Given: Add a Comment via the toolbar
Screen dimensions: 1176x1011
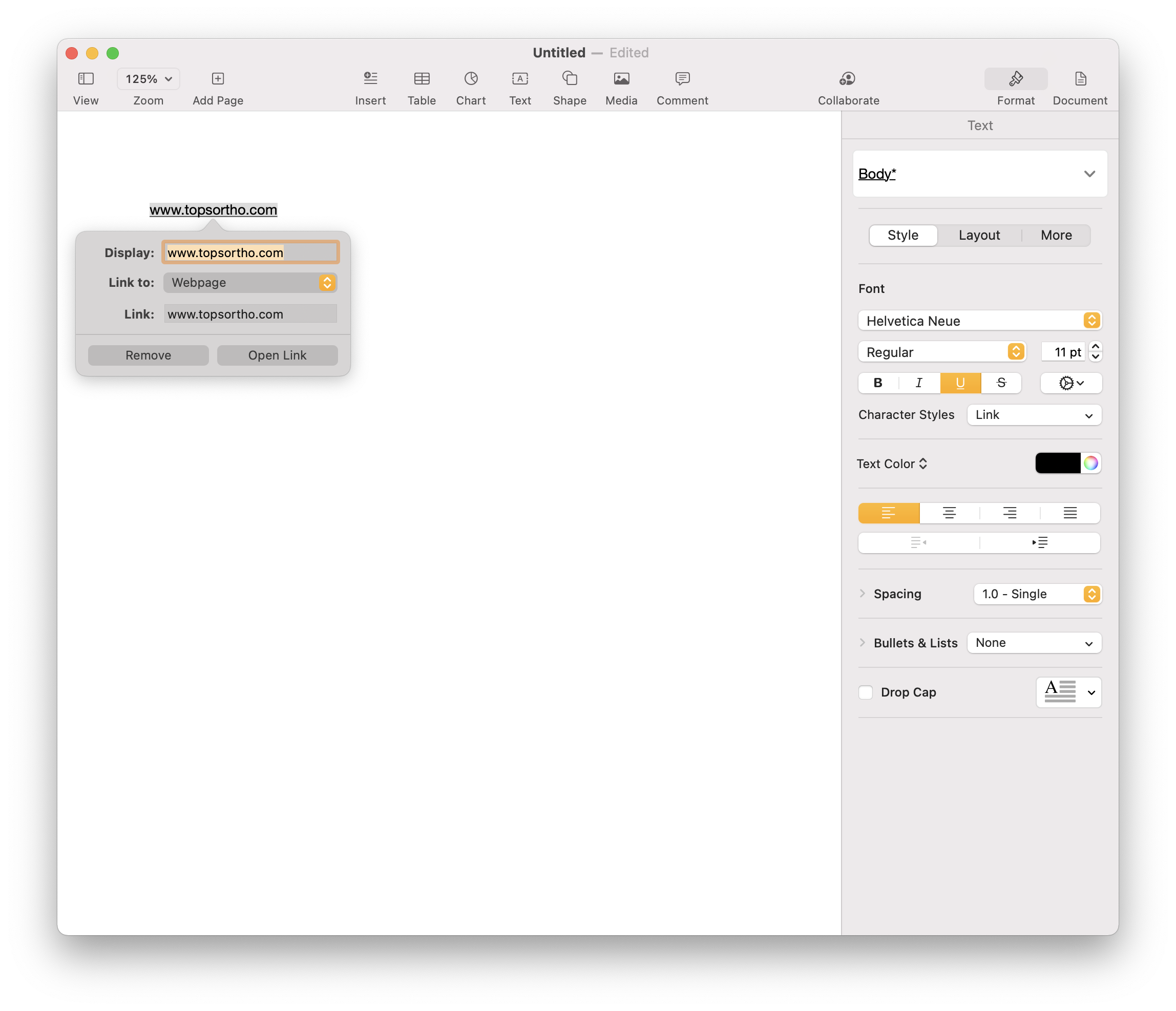Looking at the screenshot, I should [682, 78].
